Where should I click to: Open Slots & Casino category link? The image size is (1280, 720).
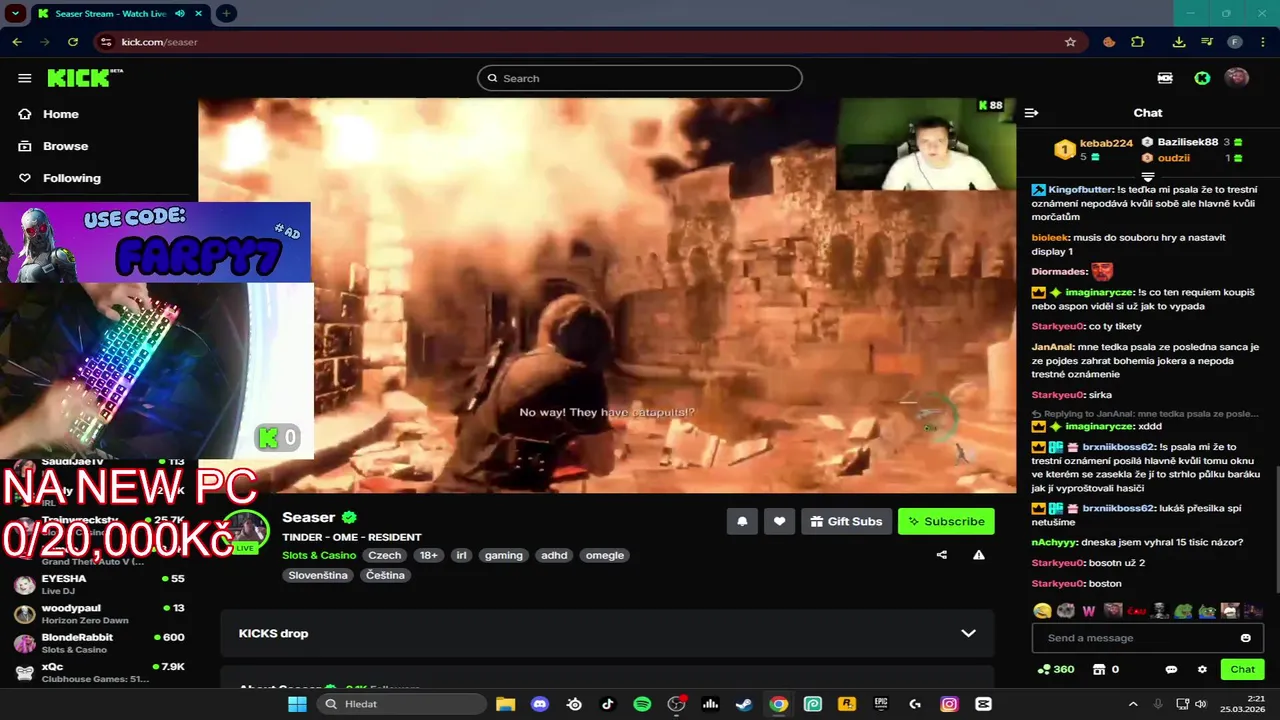pos(319,555)
